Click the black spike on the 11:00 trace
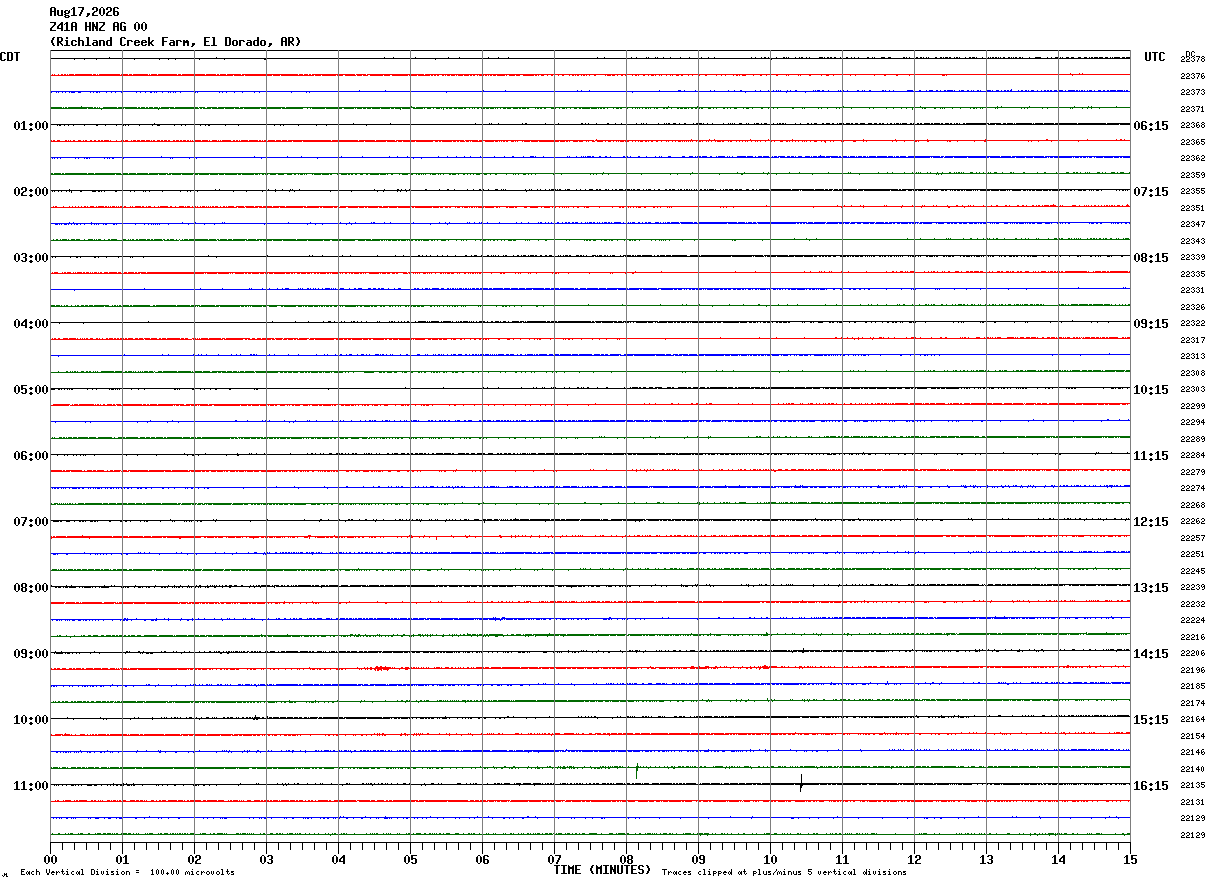Viewport: 1210px width, 886px height. [x=801, y=782]
